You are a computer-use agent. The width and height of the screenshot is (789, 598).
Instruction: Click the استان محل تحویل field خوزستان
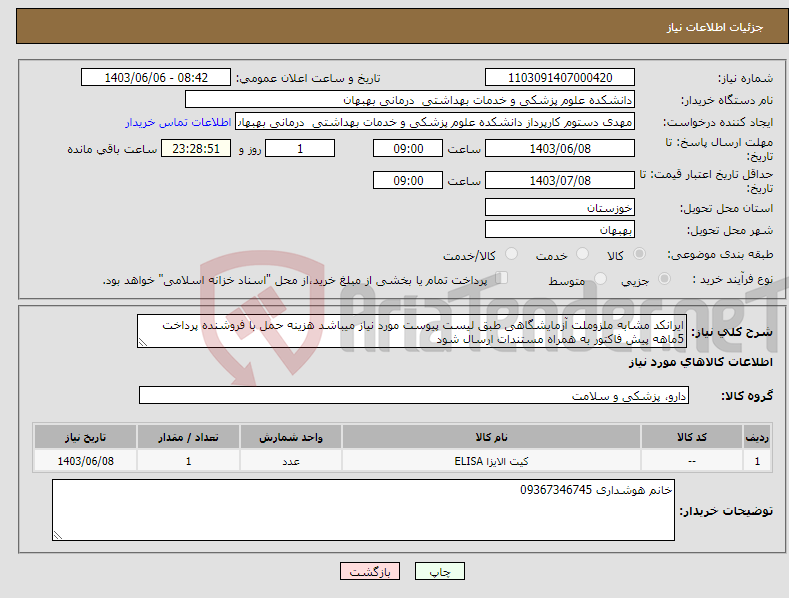coord(560,207)
